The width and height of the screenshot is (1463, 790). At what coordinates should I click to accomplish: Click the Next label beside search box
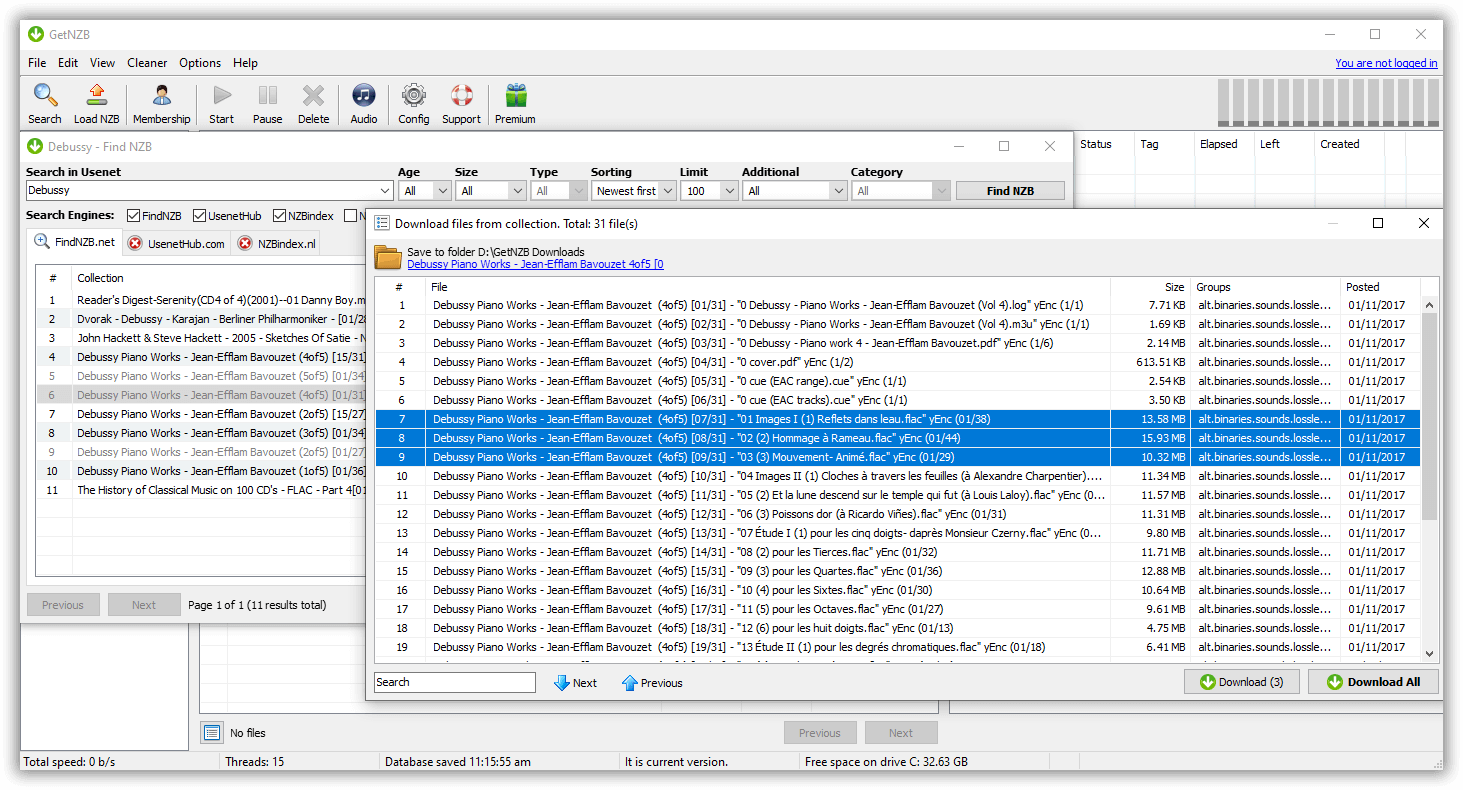click(x=585, y=683)
